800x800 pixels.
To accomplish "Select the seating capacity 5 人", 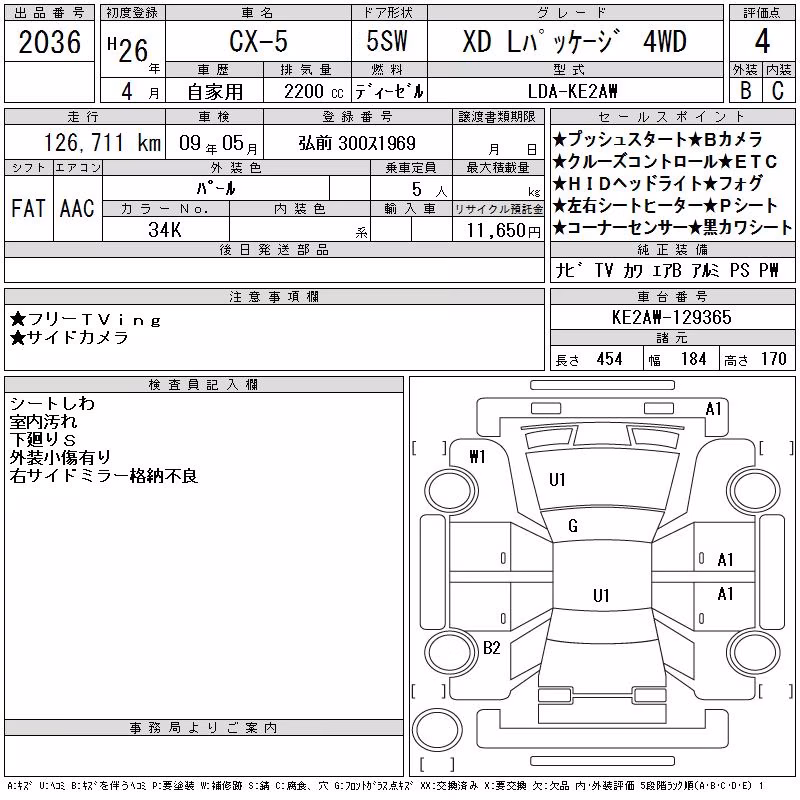I will [x=429, y=190].
